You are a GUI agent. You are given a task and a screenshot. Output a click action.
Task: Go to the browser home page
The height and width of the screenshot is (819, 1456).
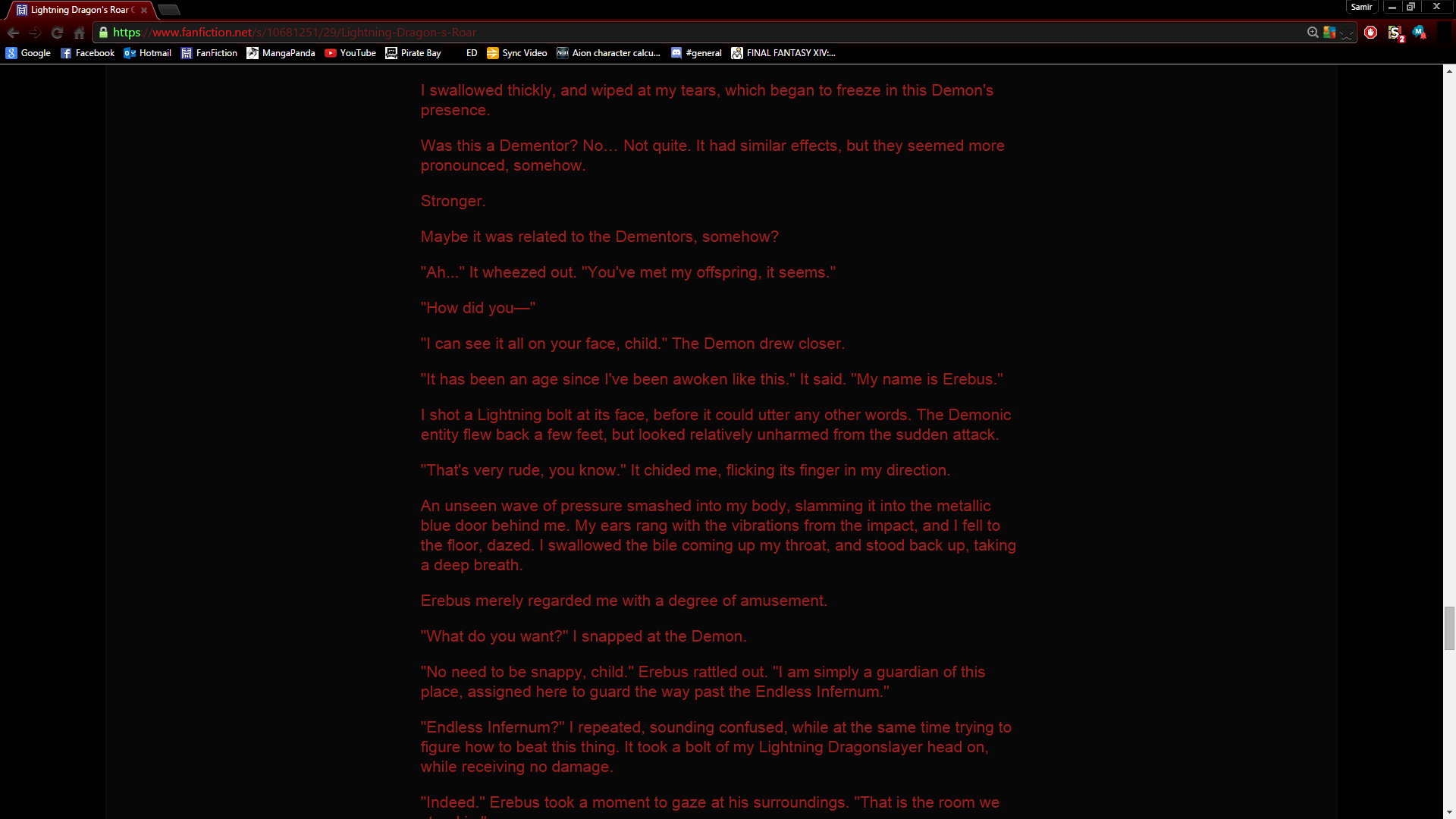(x=79, y=33)
